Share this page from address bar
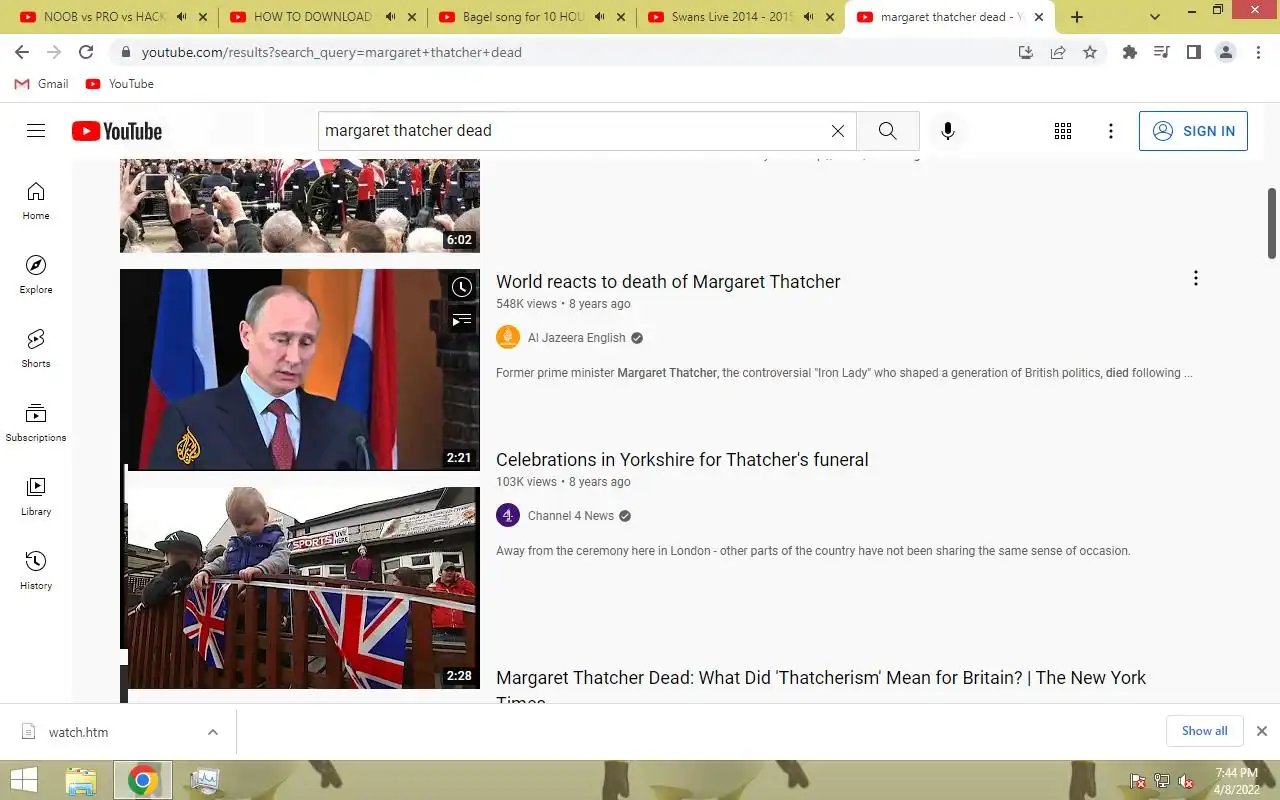The height and width of the screenshot is (800, 1280). click(1058, 52)
